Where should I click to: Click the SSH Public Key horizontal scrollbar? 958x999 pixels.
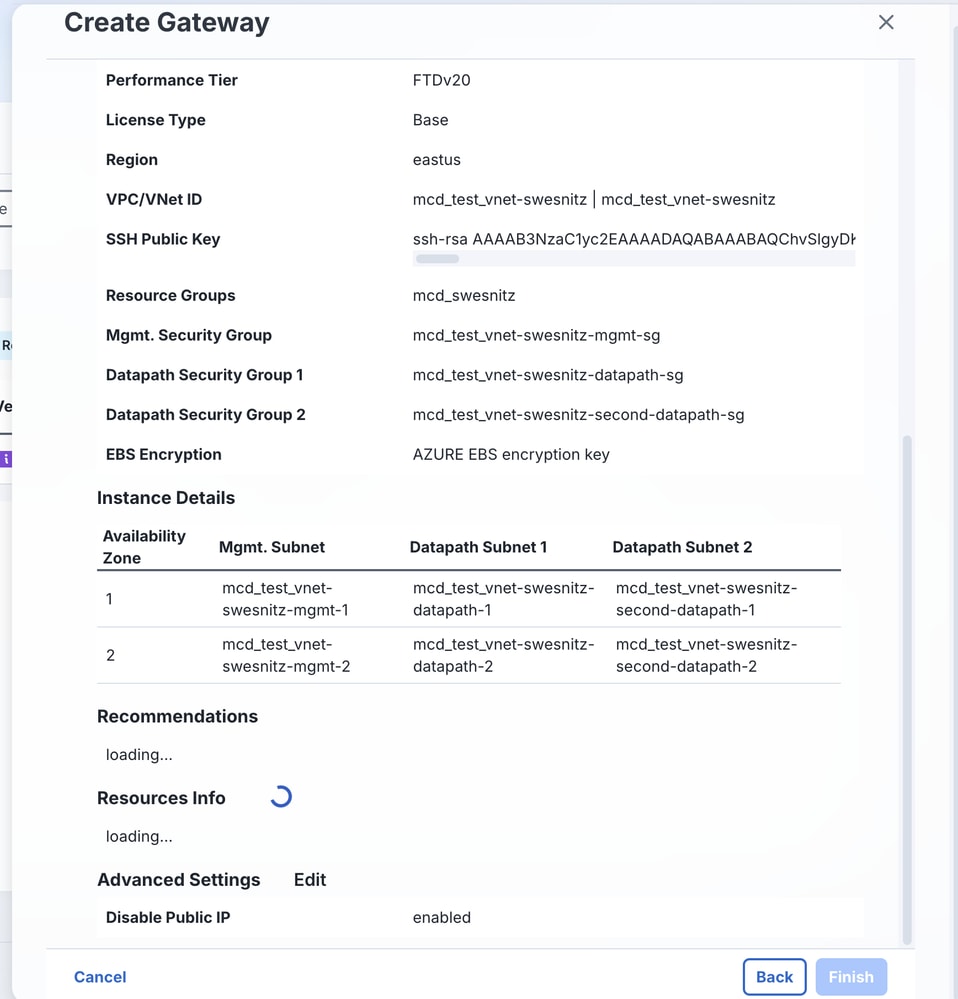(x=438, y=259)
